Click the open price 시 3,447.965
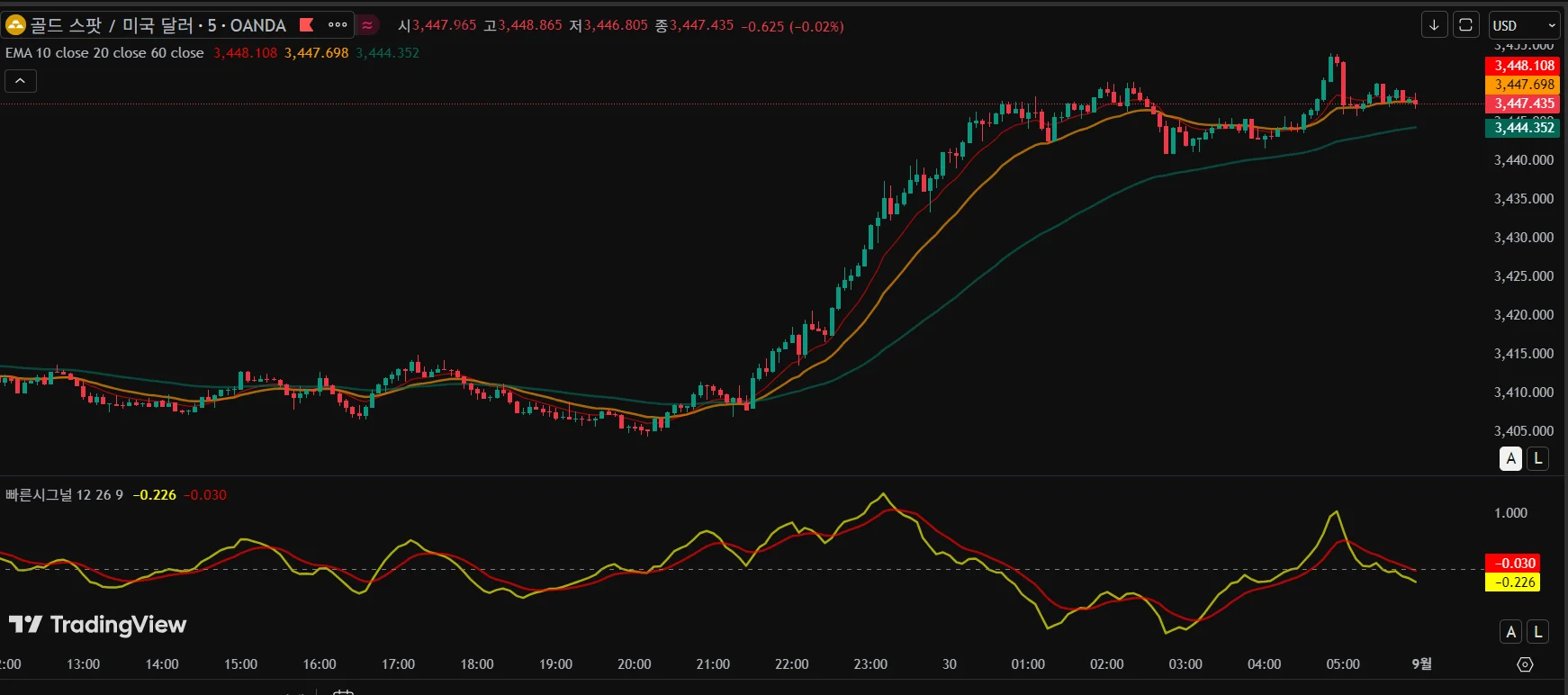This screenshot has width=1568, height=695. 437,25
